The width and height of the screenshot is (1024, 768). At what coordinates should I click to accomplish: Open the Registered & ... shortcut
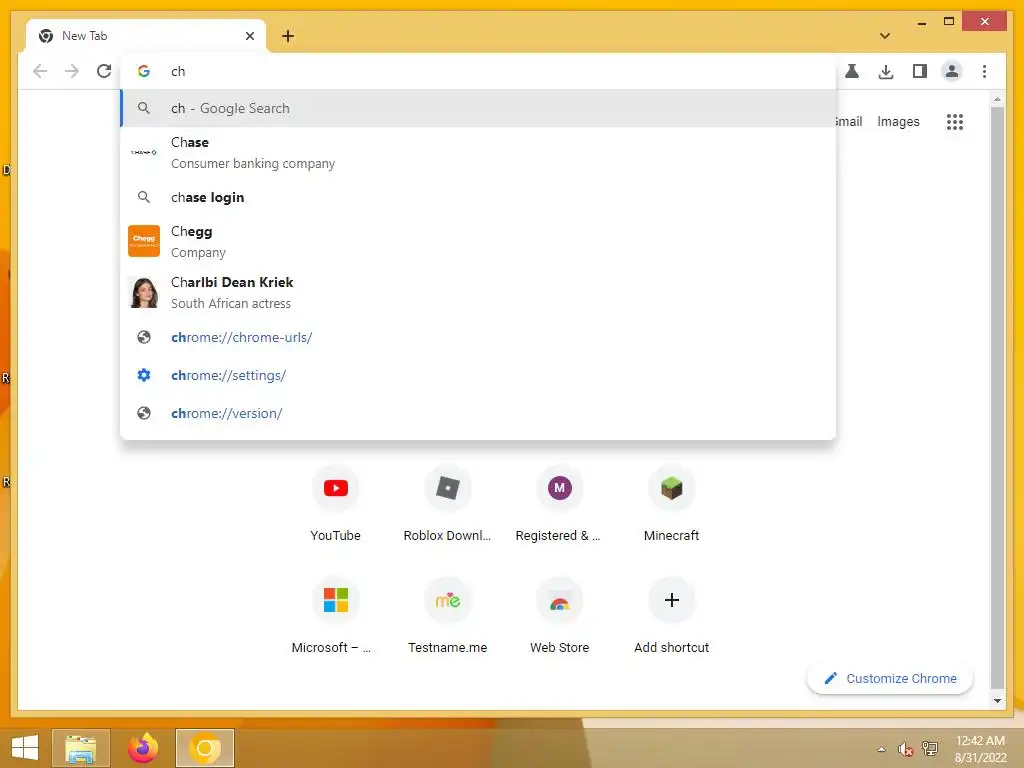[559, 504]
